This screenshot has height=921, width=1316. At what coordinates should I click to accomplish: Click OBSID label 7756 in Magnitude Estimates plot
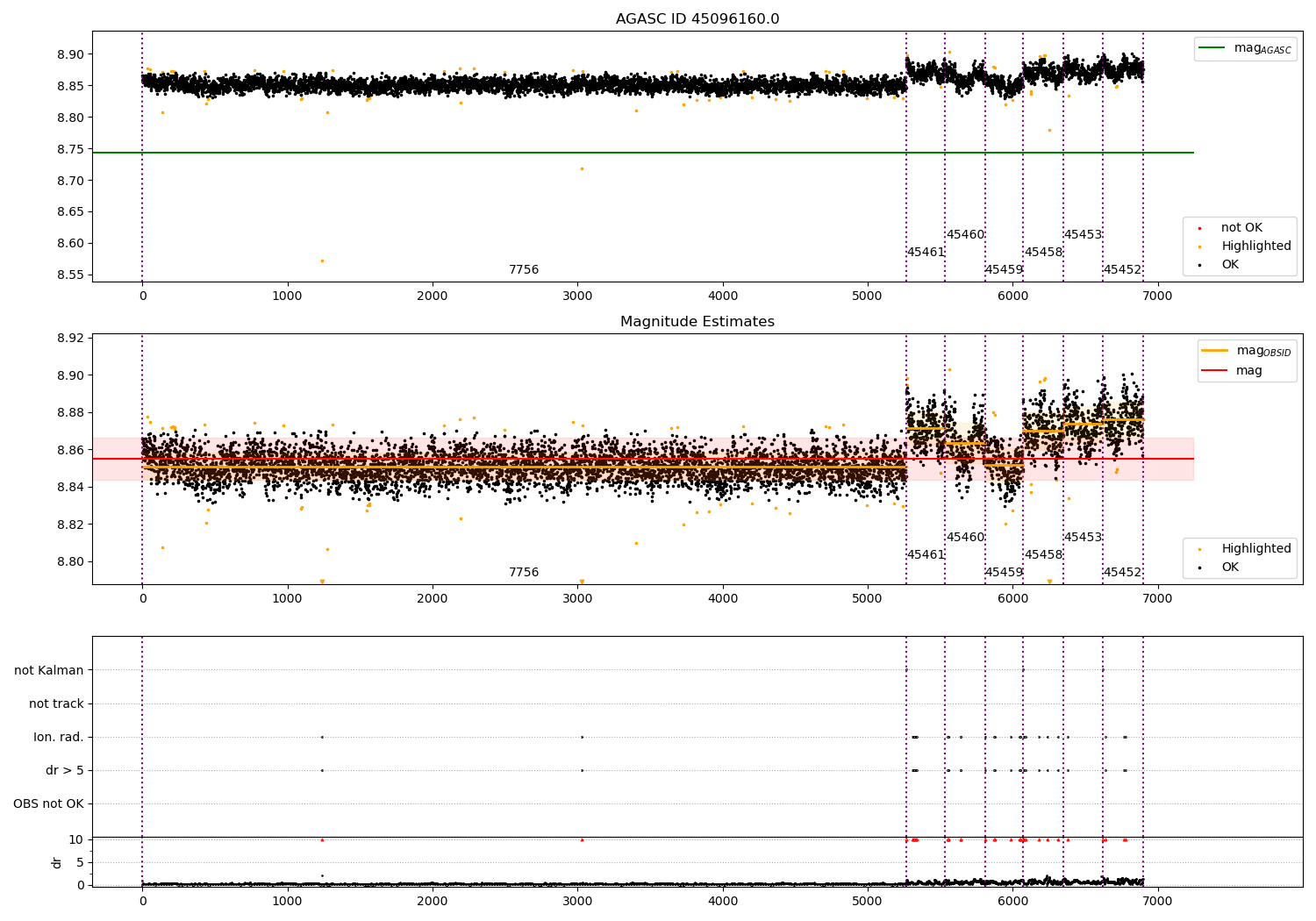click(x=524, y=573)
